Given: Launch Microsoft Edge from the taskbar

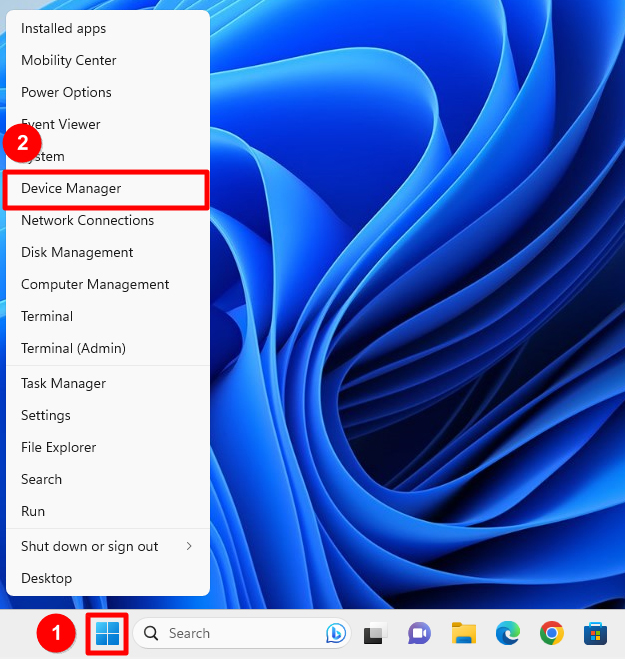Looking at the screenshot, I should point(508,633).
